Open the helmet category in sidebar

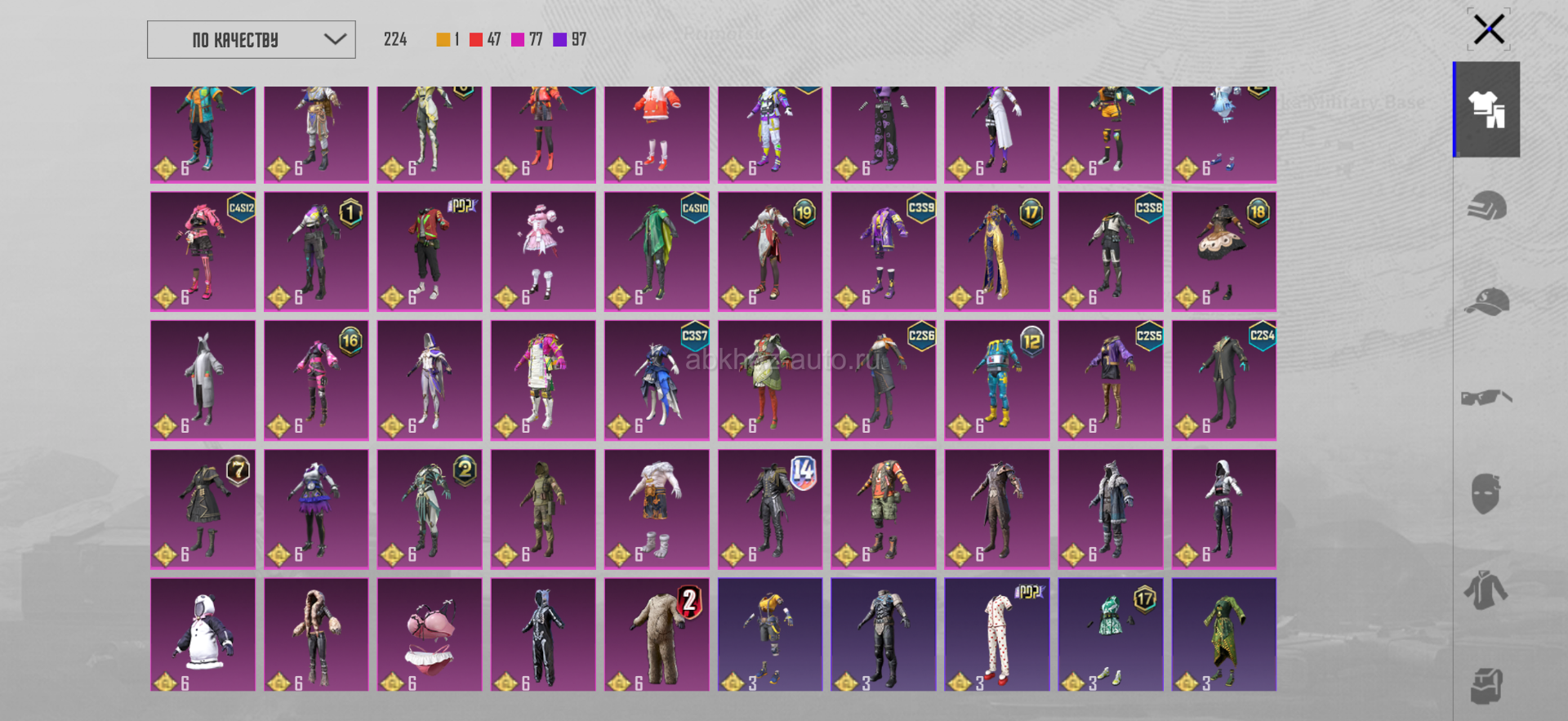[x=1486, y=206]
